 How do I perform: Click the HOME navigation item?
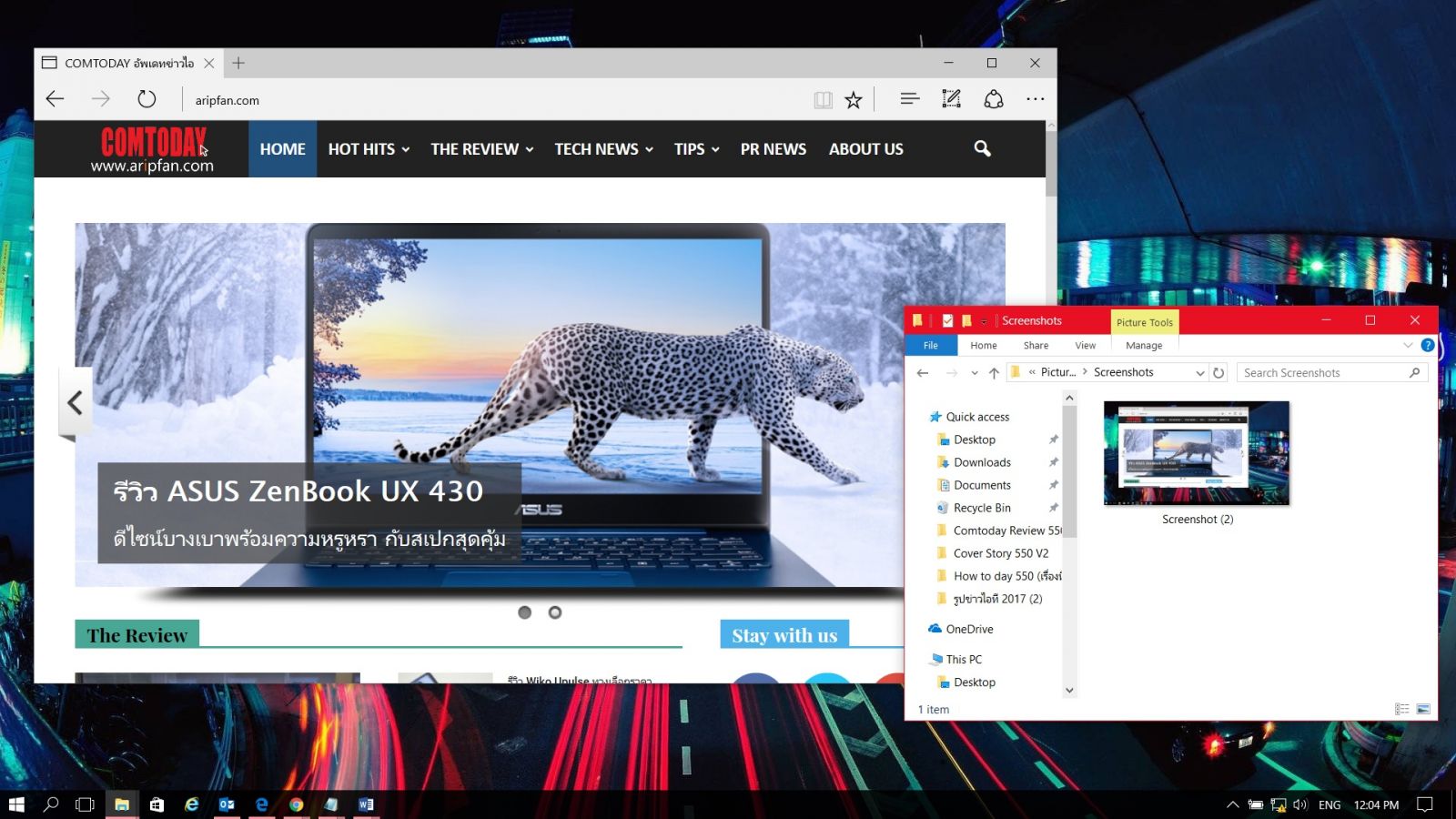pyautogui.click(x=283, y=149)
